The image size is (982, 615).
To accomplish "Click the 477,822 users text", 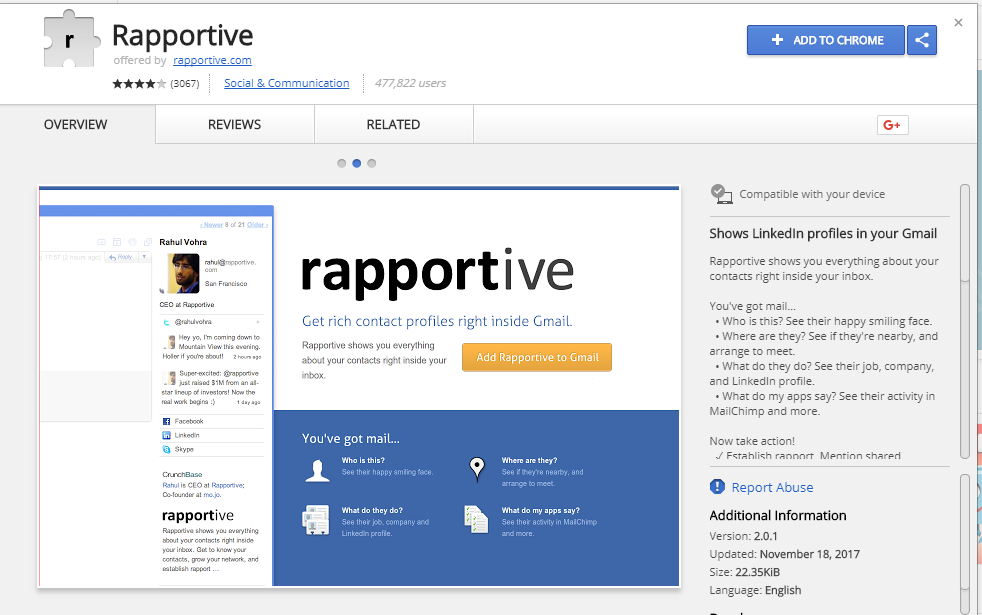I will pyautogui.click(x=410, y=83).
